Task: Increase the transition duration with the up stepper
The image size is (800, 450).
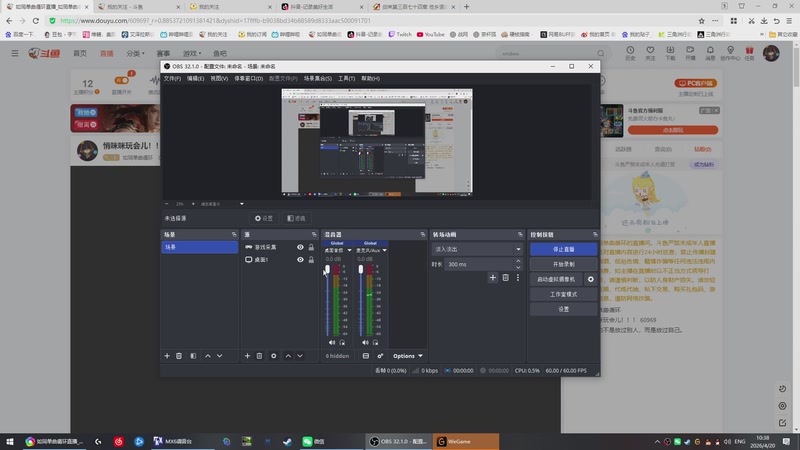Action: coord(518,261)
